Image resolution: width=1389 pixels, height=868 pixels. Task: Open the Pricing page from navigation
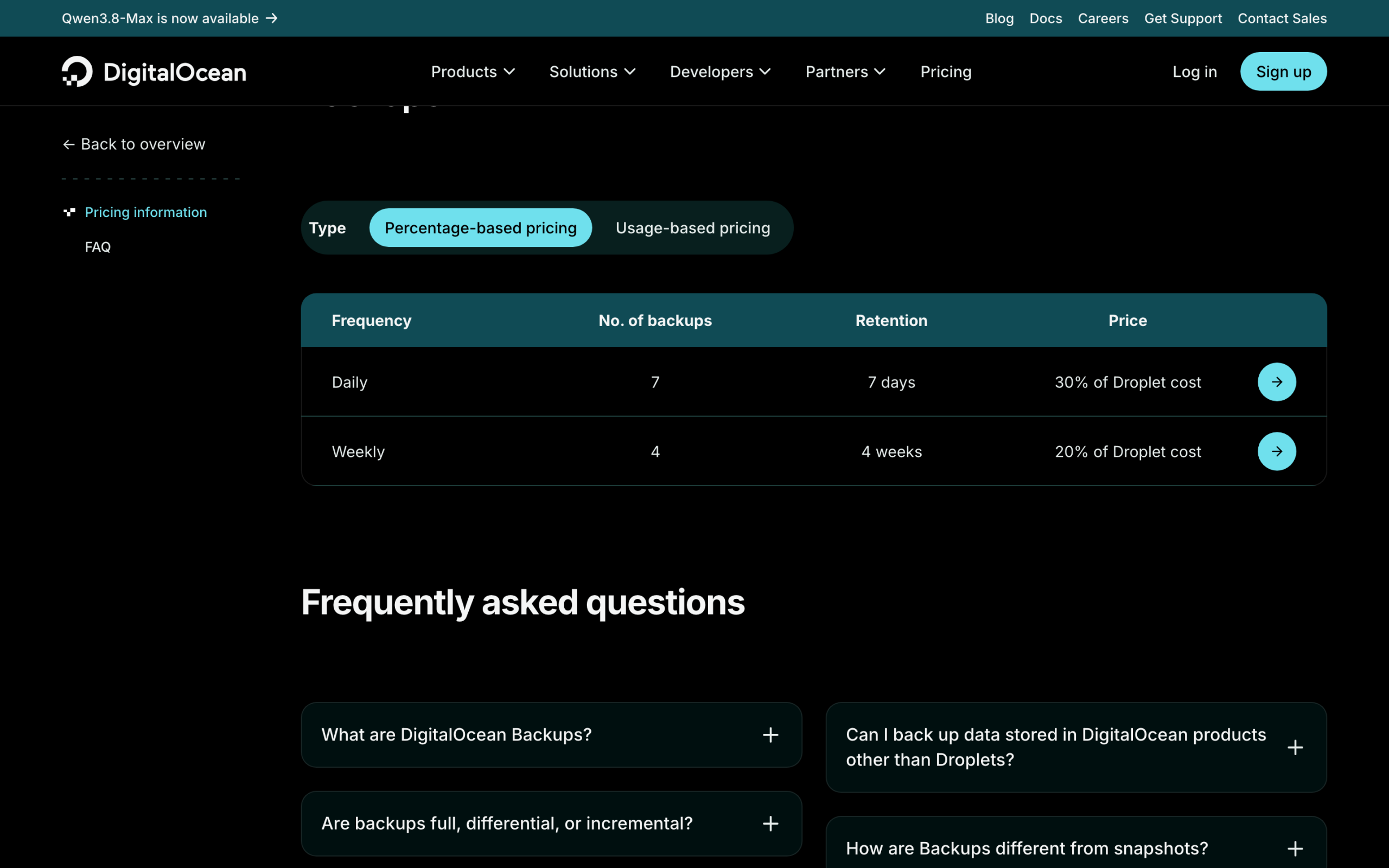946,72
